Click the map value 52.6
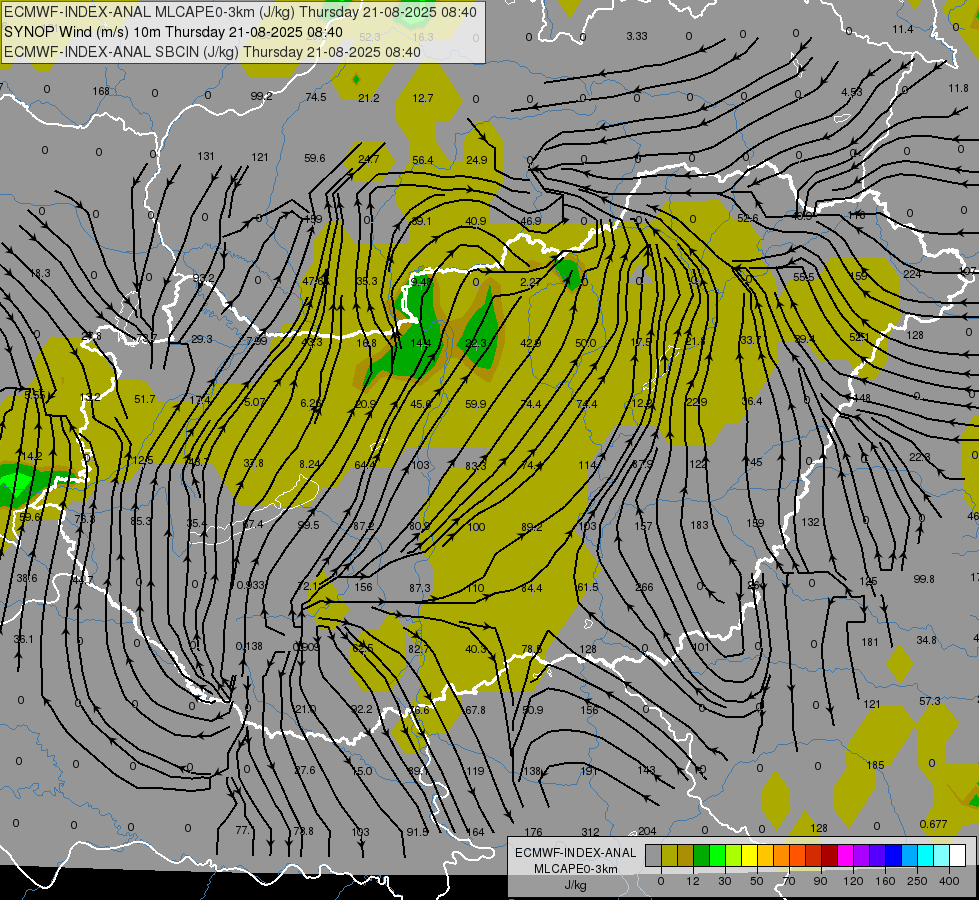Image resolution: width=979 pixels, height=900 pixels. [x=747, y=219]
